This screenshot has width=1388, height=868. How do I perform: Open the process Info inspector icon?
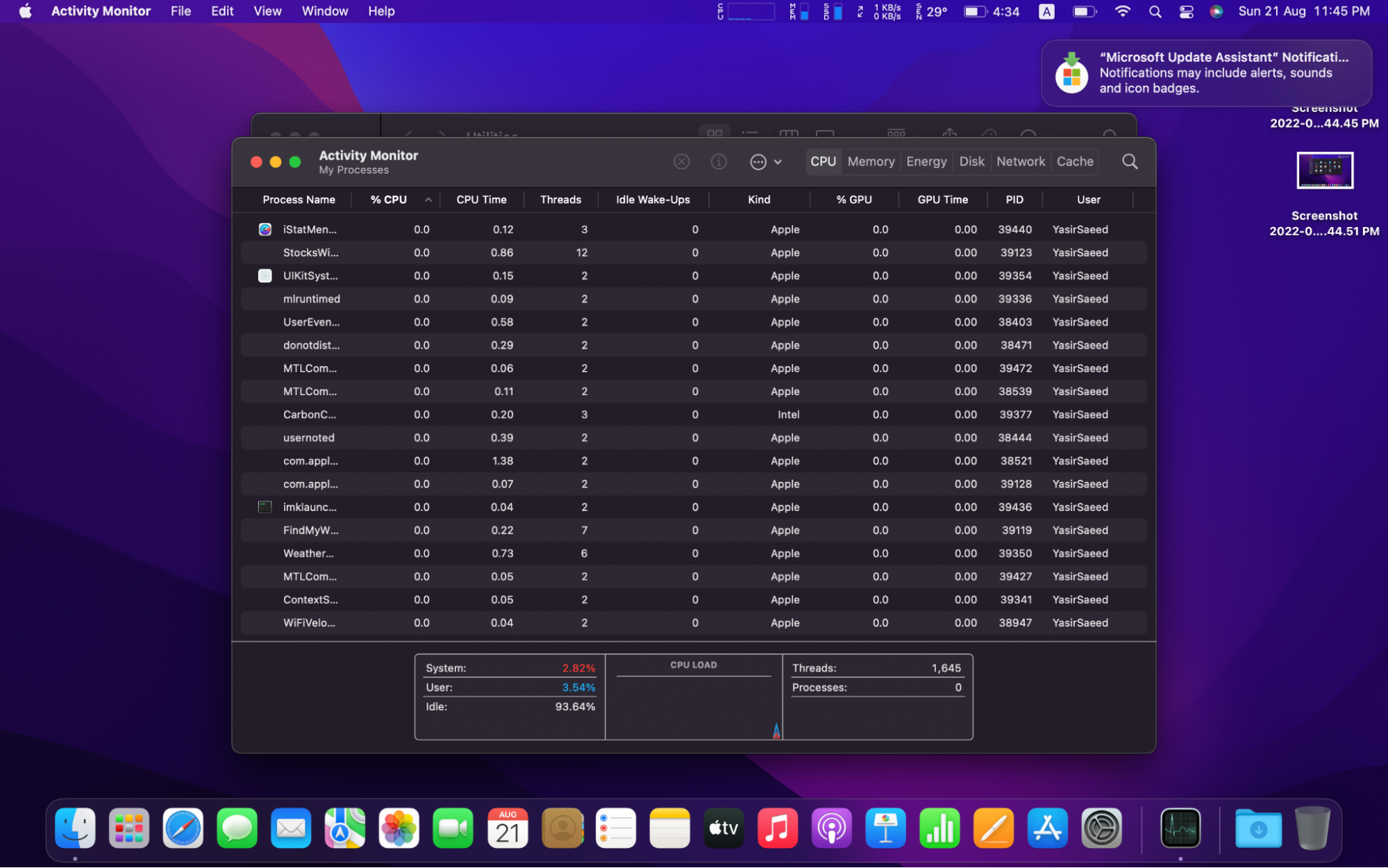click(x=719, y=162)
